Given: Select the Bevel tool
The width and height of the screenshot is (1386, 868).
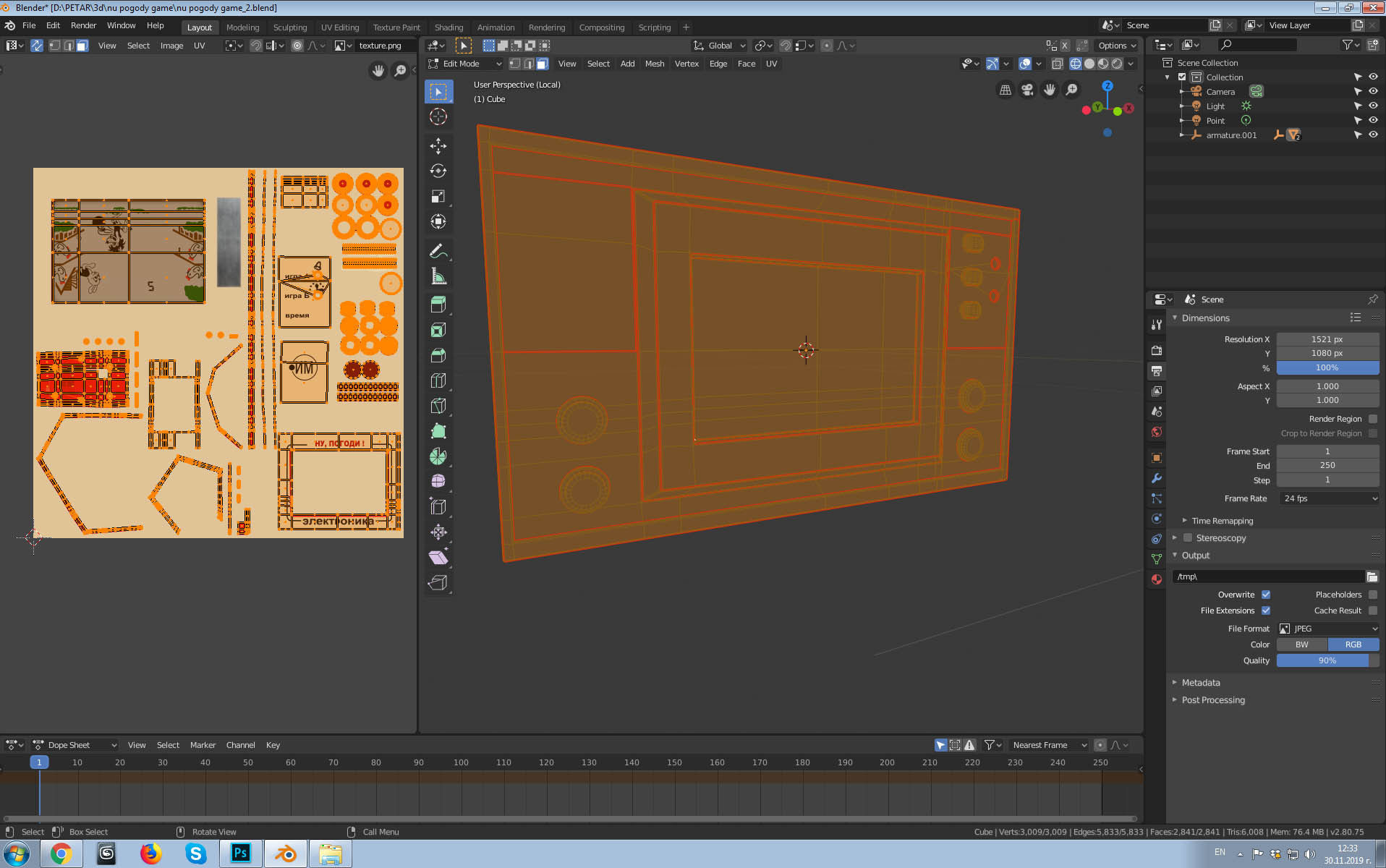Looking at the screenshot, I should point(438,355).
